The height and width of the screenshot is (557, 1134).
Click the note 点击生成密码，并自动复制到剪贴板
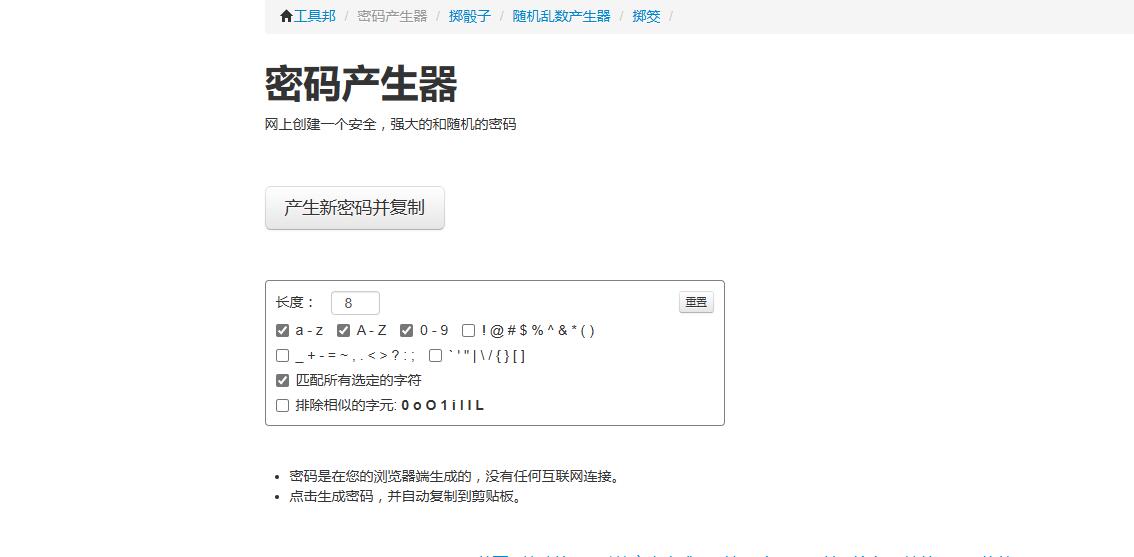click(405, 497)
